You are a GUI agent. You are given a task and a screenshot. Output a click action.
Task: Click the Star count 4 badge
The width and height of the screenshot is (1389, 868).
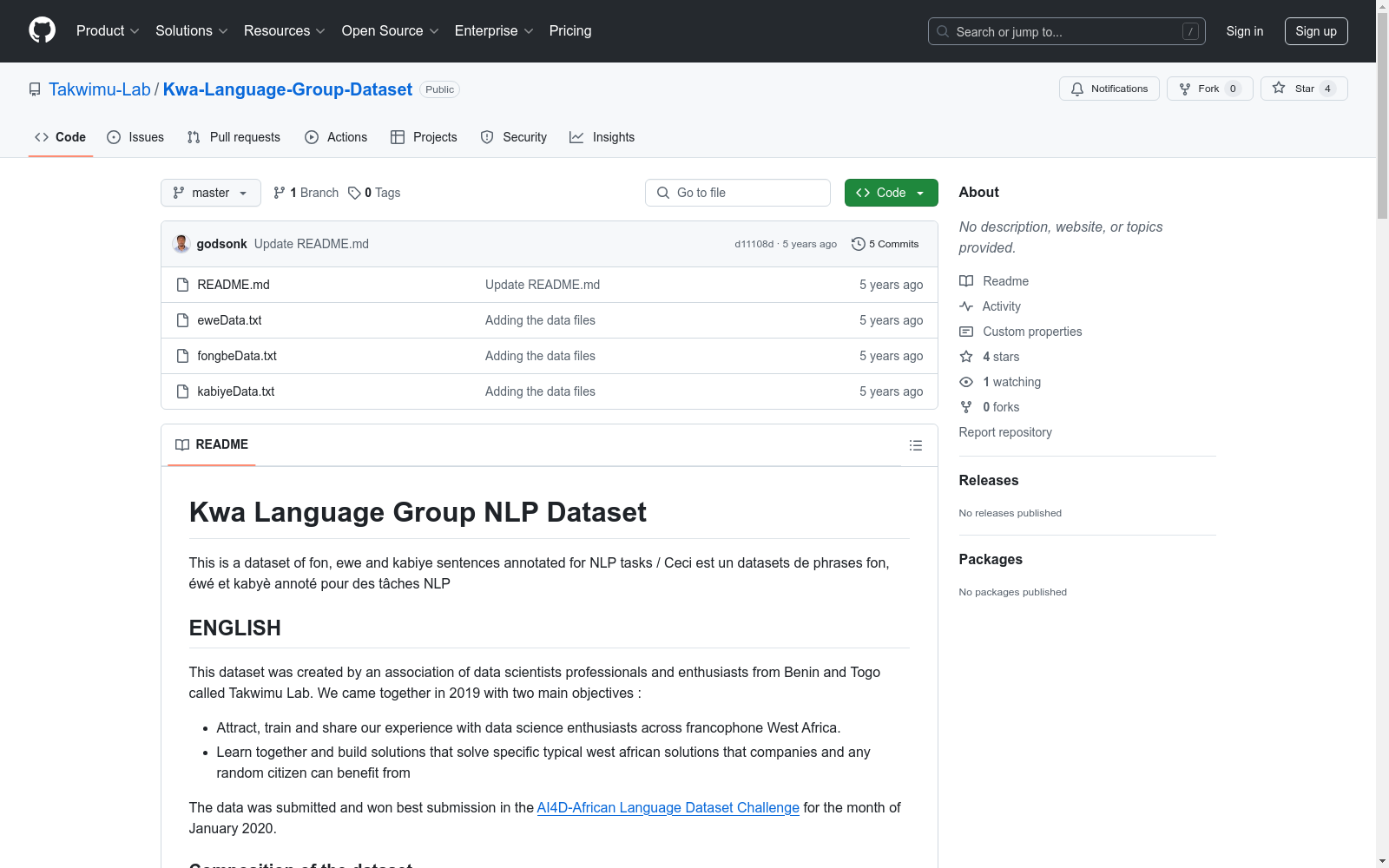[1327, 89]
